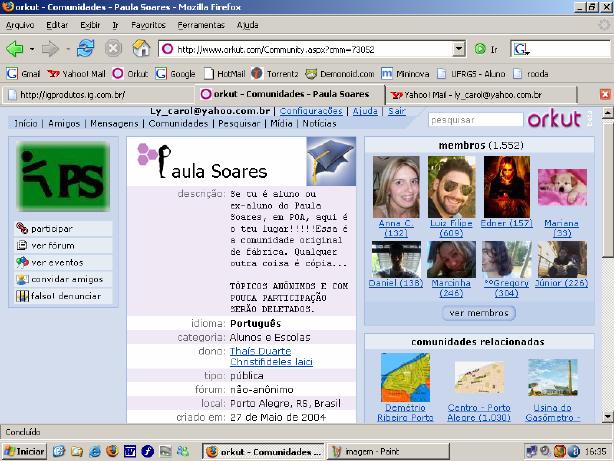Open the Favoritos menu
Viewport: 614px width, 461px height.
(x=148, y=23)
